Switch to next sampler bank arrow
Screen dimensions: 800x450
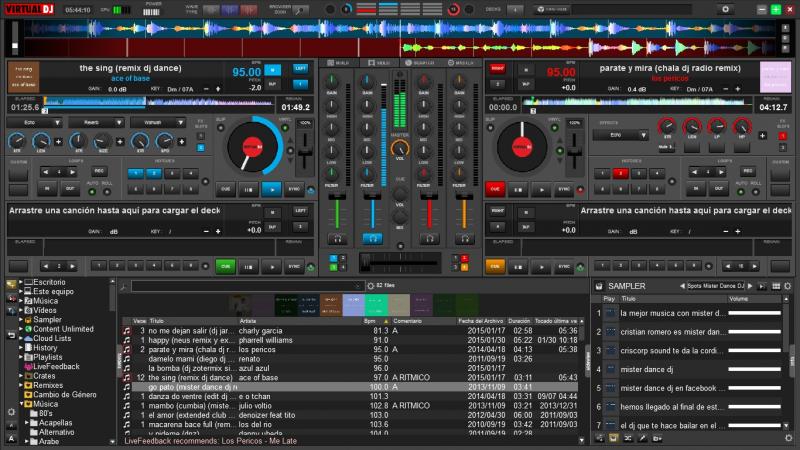[x=750, y=286]
